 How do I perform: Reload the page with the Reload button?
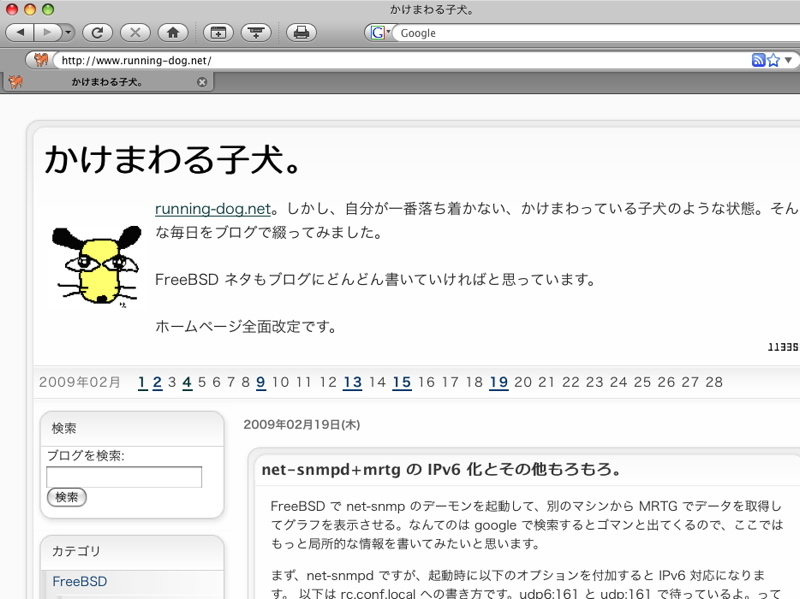click(x=97, y=33)
